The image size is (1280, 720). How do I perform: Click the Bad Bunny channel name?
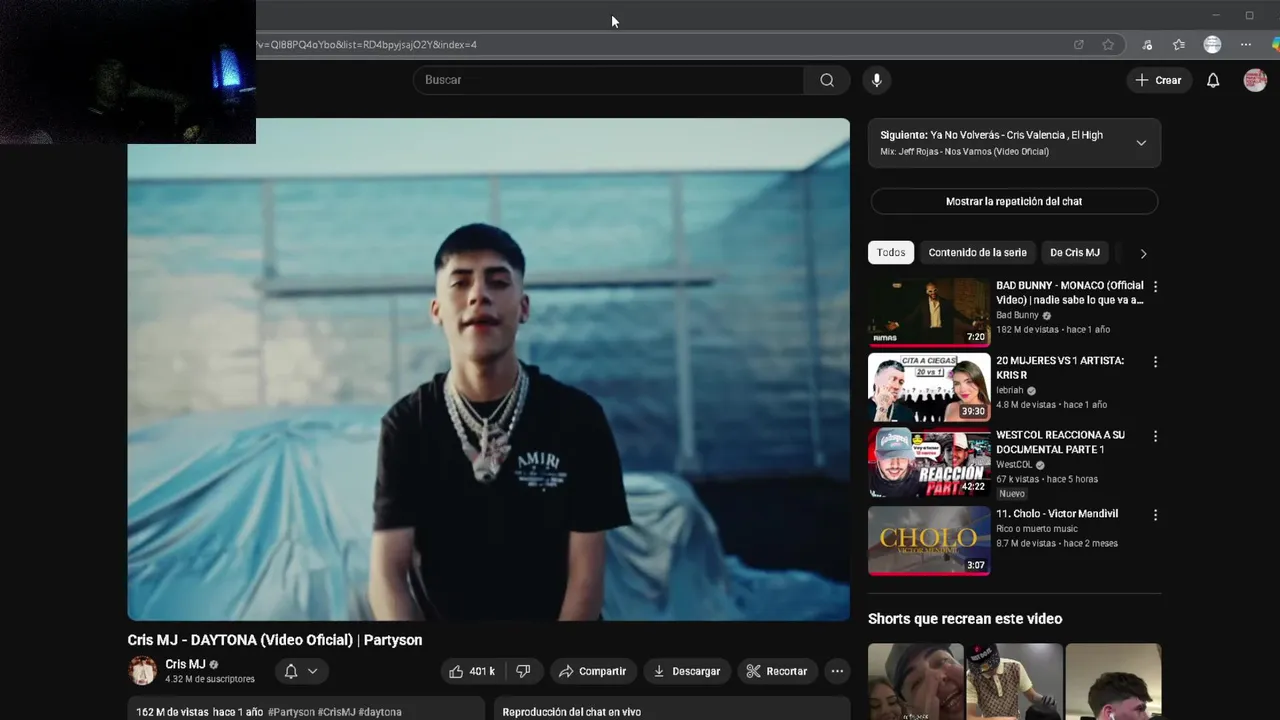(x=1017, y=315)
